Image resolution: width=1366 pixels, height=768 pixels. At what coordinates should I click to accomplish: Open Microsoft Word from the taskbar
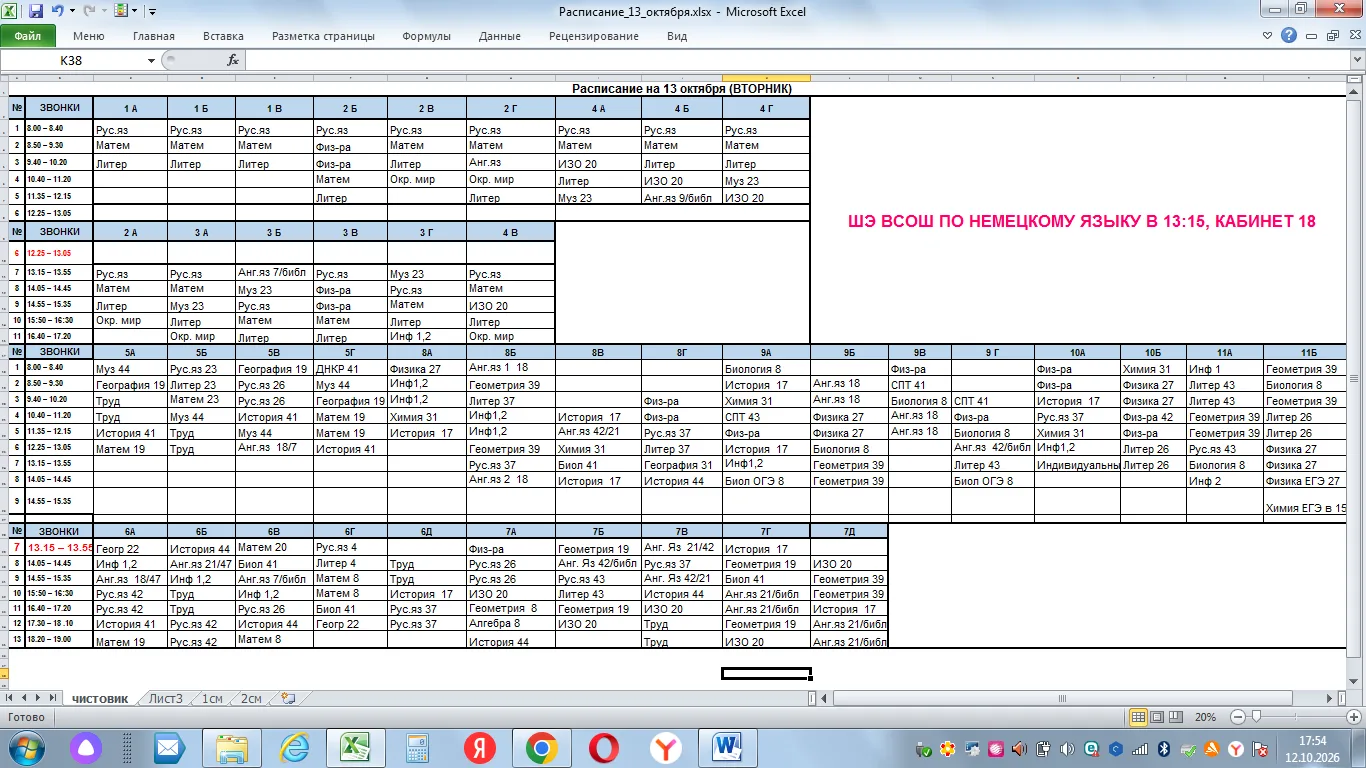tap(728, 748)
